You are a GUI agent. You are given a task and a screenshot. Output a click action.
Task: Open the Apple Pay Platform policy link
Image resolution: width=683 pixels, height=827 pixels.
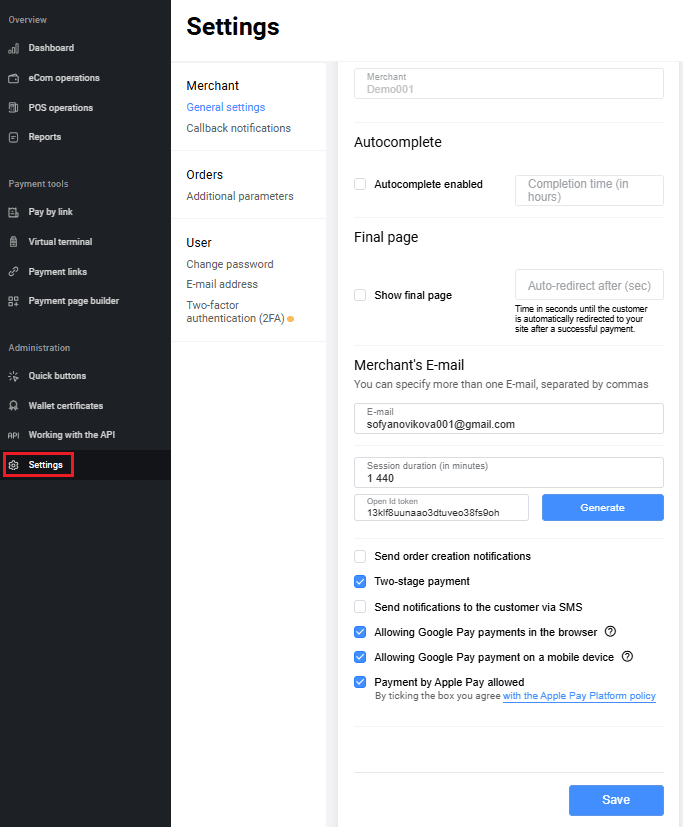pyautogui.click(x=579, y=696)
